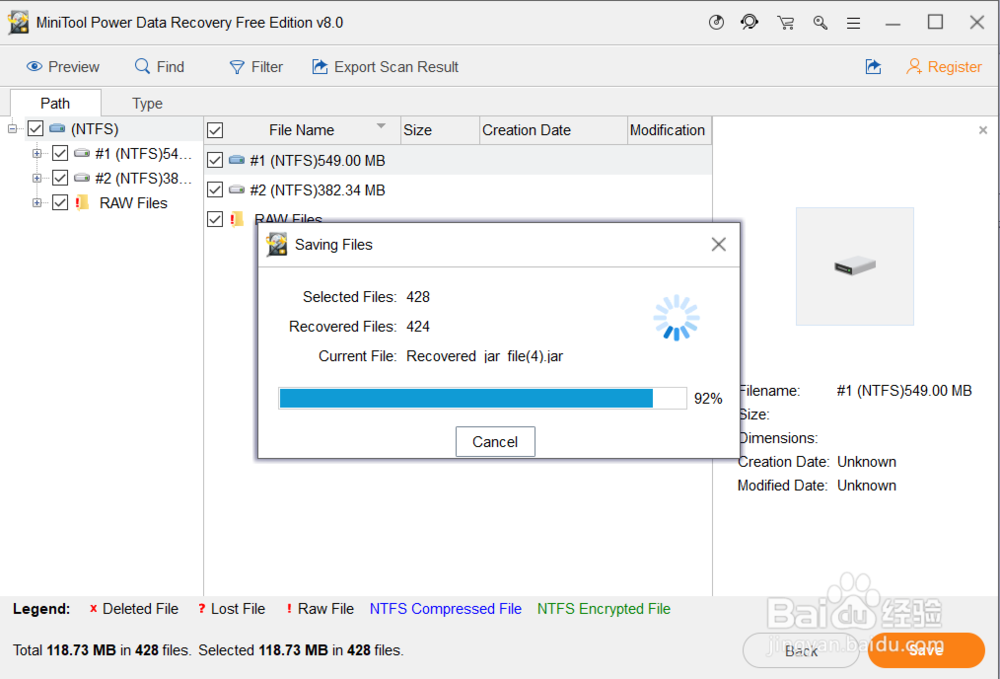Screen dimensions: 1000x679
Task: Click drive icon of #2 (NTFS)382.34 MB row
Action: (x=237, y=189)
